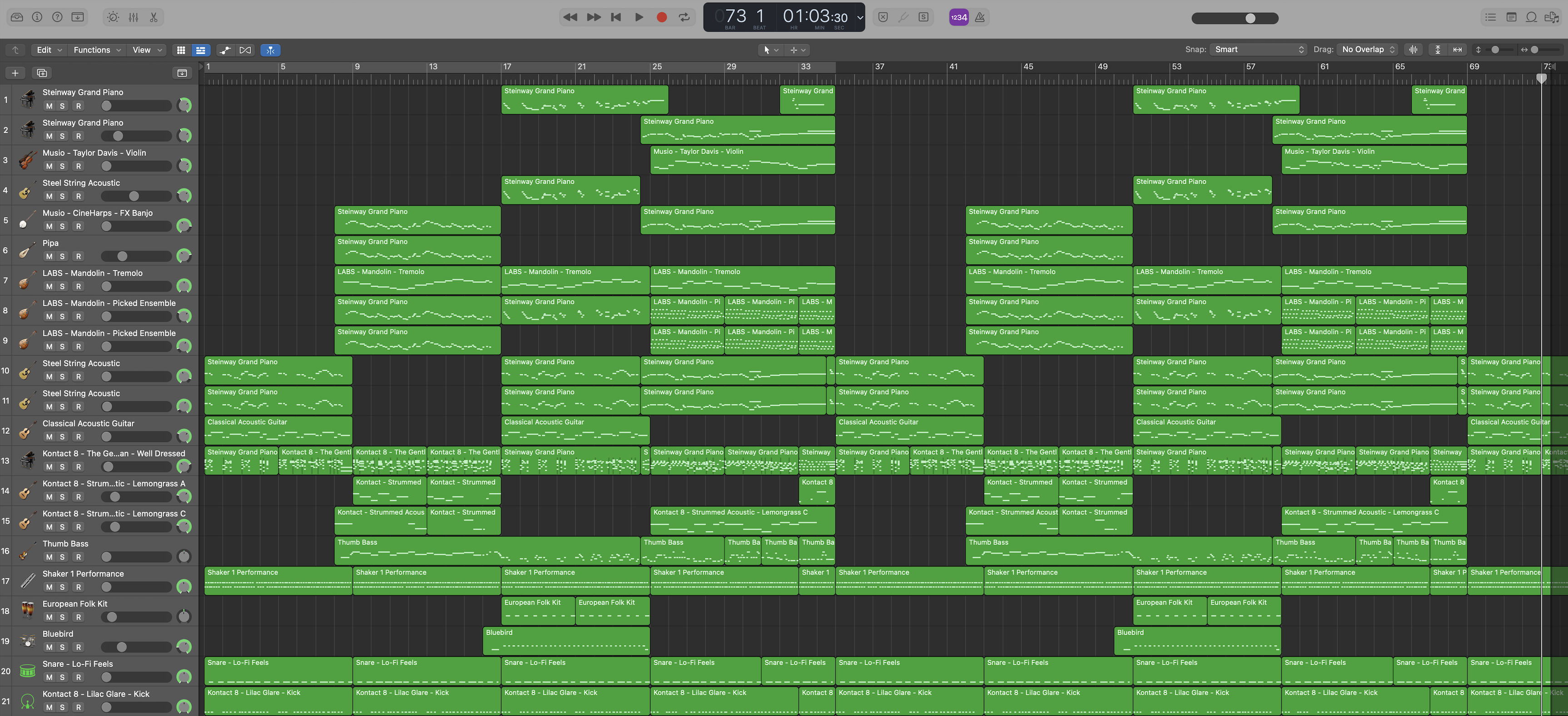
Task: Adjust the master volume slider
Action: point(1235,18)
